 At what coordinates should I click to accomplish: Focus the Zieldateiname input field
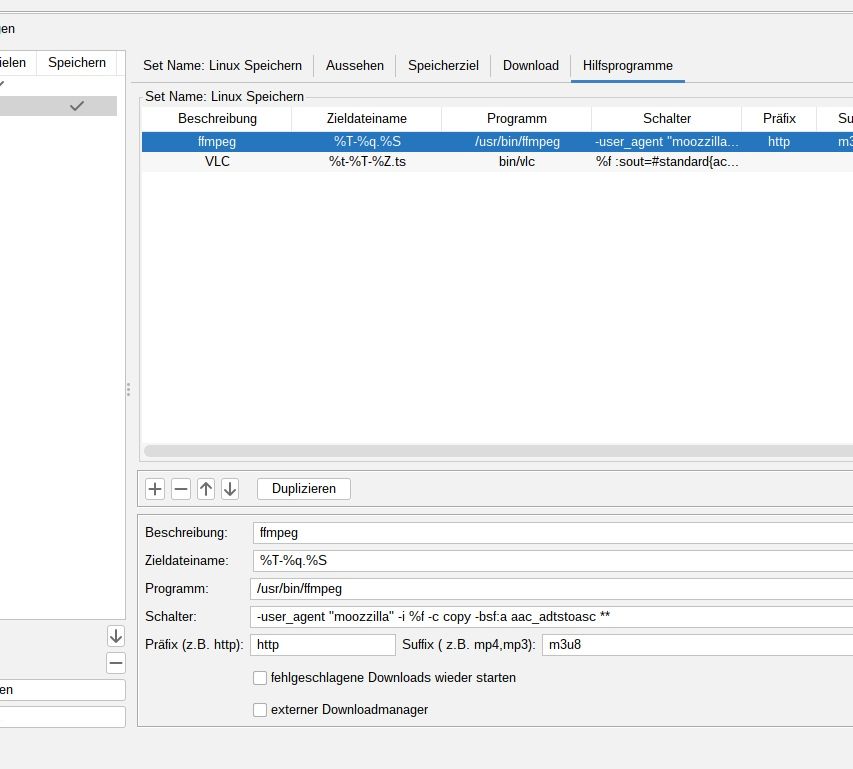tap(553, 561)
